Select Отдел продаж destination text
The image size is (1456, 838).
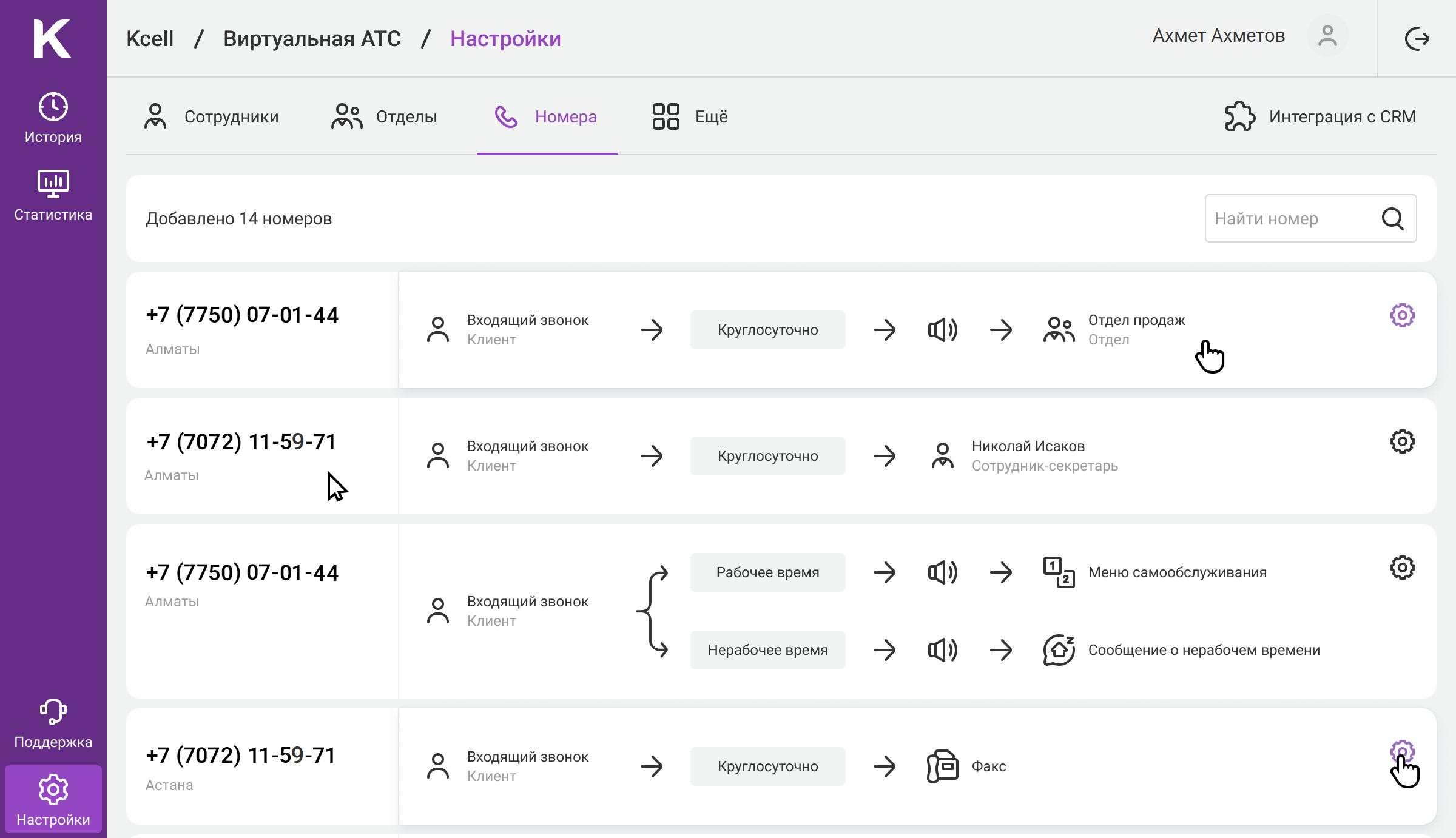(1137, 320)
